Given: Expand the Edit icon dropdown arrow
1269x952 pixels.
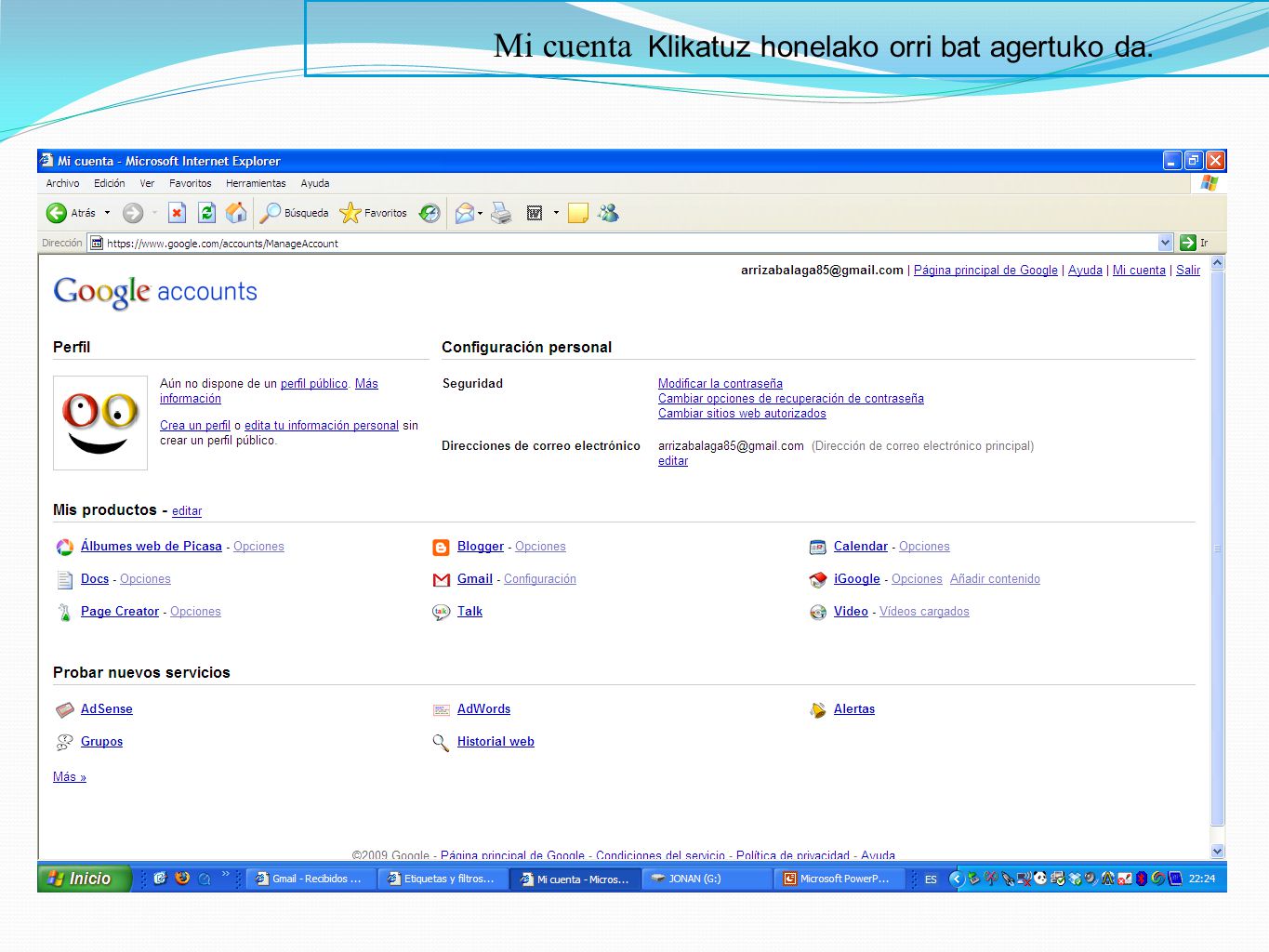Looking at the screenshot, I should coord(556,213).
